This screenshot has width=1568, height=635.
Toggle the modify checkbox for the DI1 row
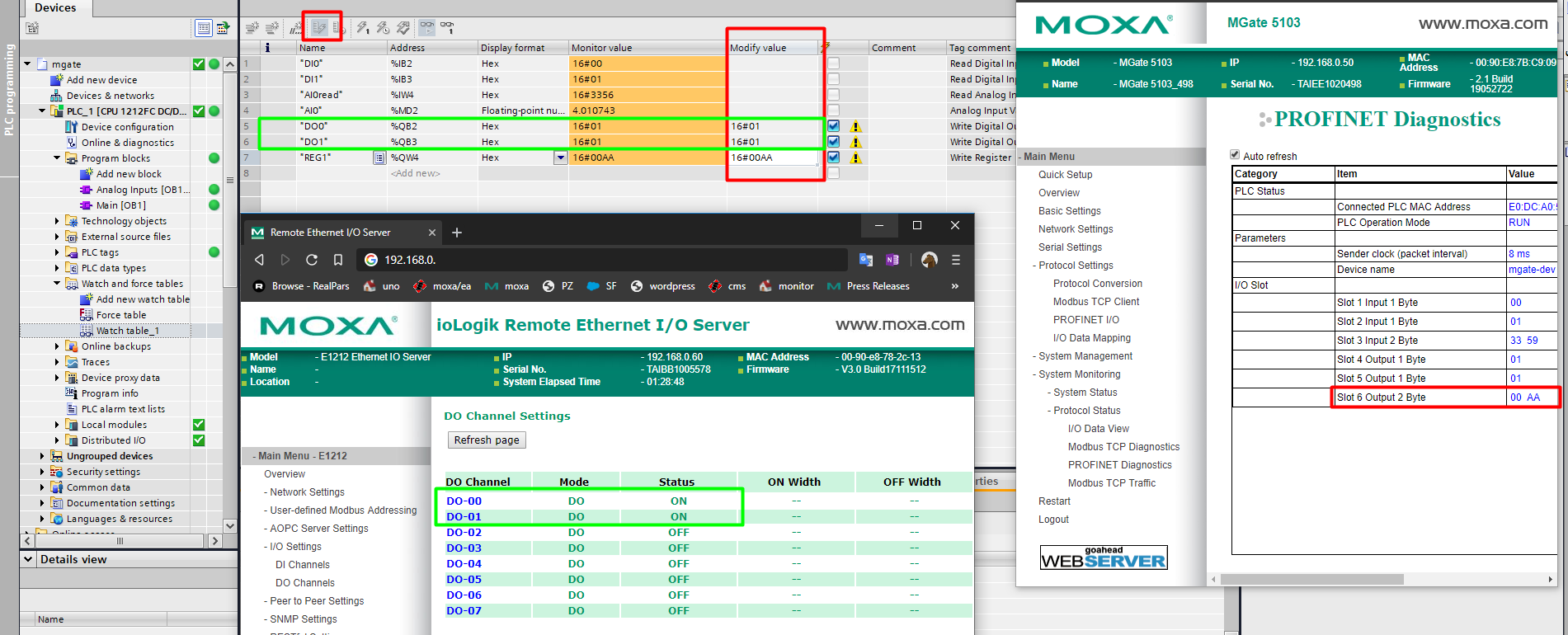[x=834, y=79]
